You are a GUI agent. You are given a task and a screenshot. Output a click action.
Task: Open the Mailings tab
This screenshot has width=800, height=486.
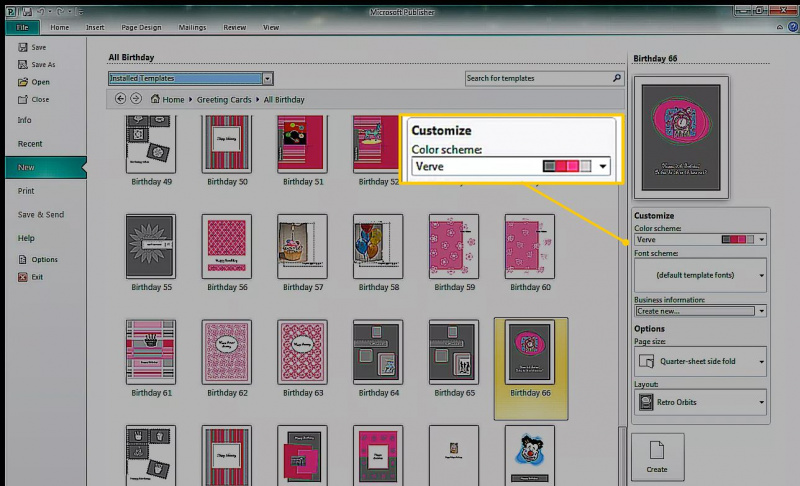192,28
